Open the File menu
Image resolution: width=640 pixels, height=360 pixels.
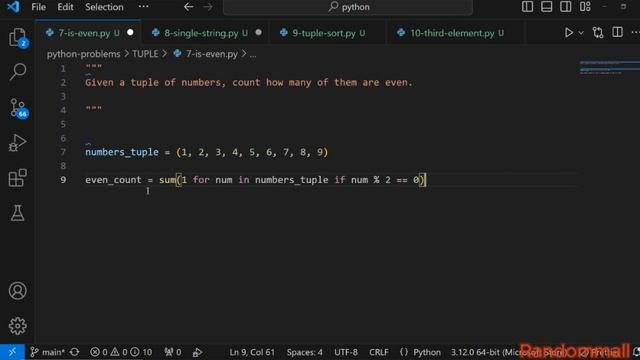tap(39, 7)
